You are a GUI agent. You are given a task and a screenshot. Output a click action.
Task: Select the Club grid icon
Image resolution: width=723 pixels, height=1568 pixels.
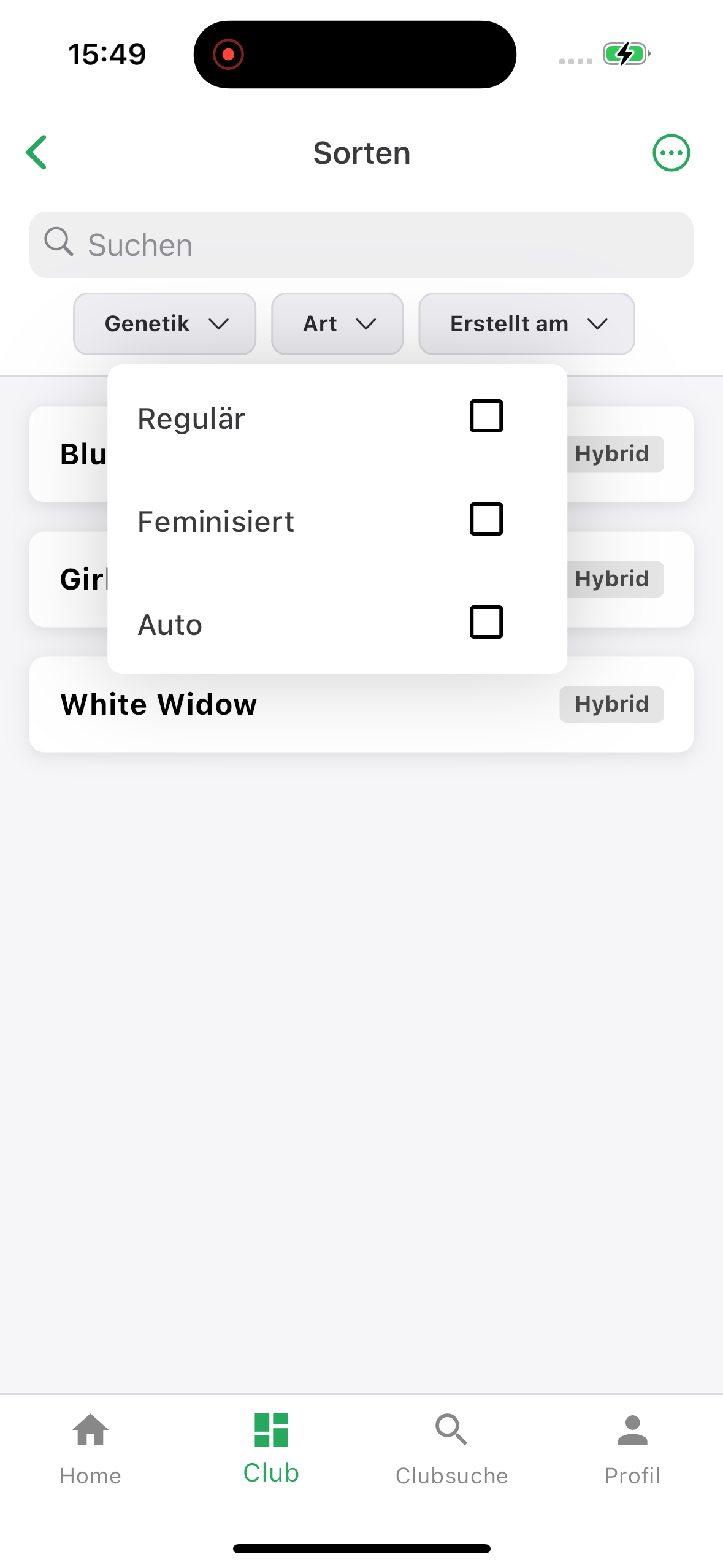point(271,1429)
